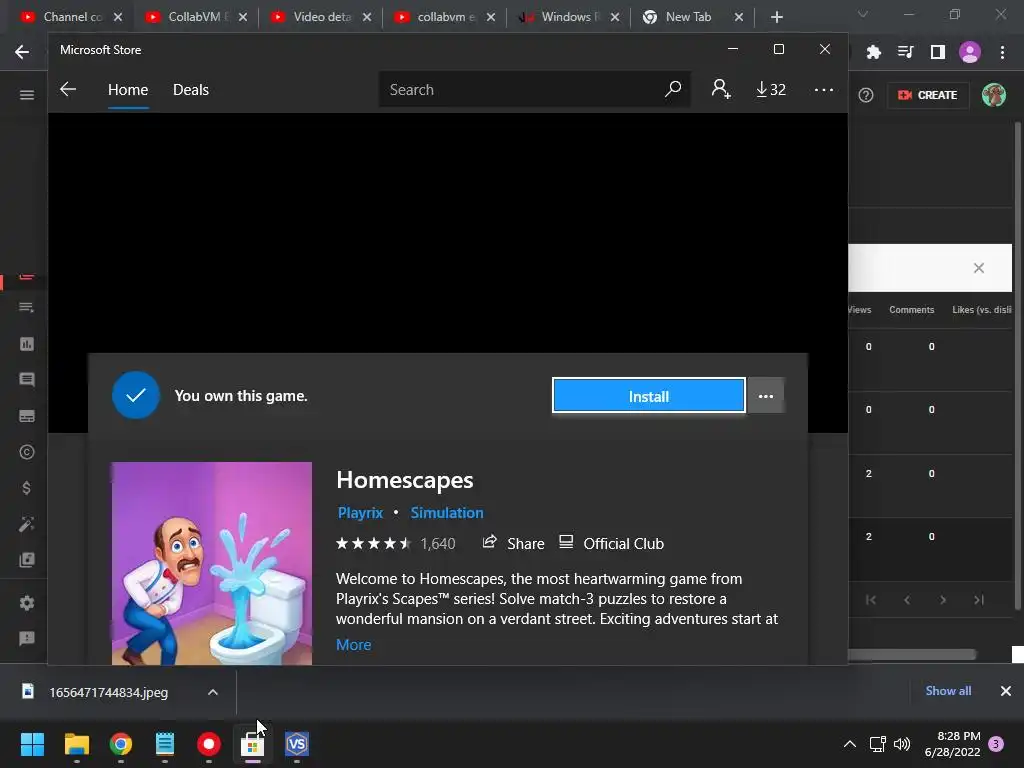
Task: Click the Homescapes cover thumbnail
Action: pos(212,563)
